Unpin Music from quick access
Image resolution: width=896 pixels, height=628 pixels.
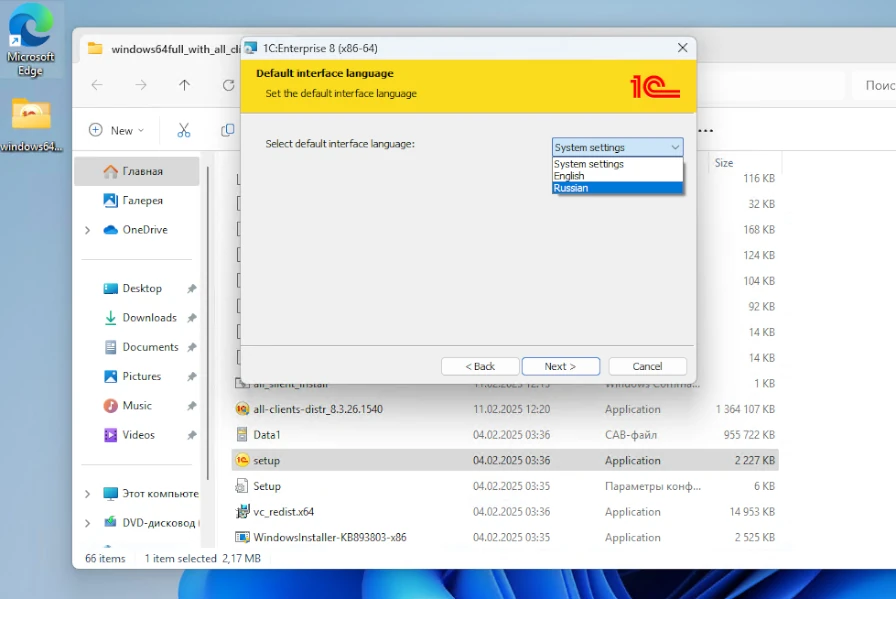(x=192, y=406)
